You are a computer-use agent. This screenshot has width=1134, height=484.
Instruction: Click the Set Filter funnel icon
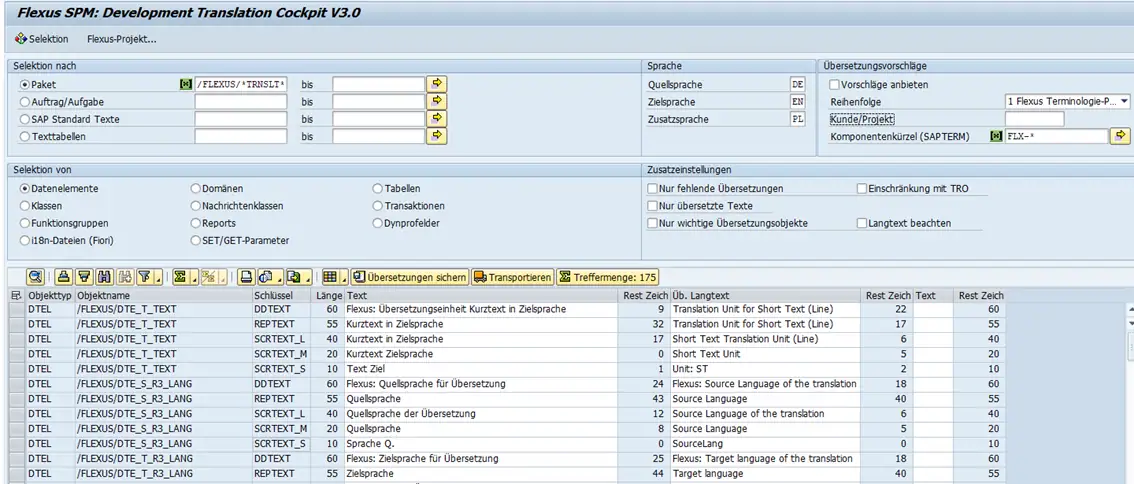click(144, 277)
